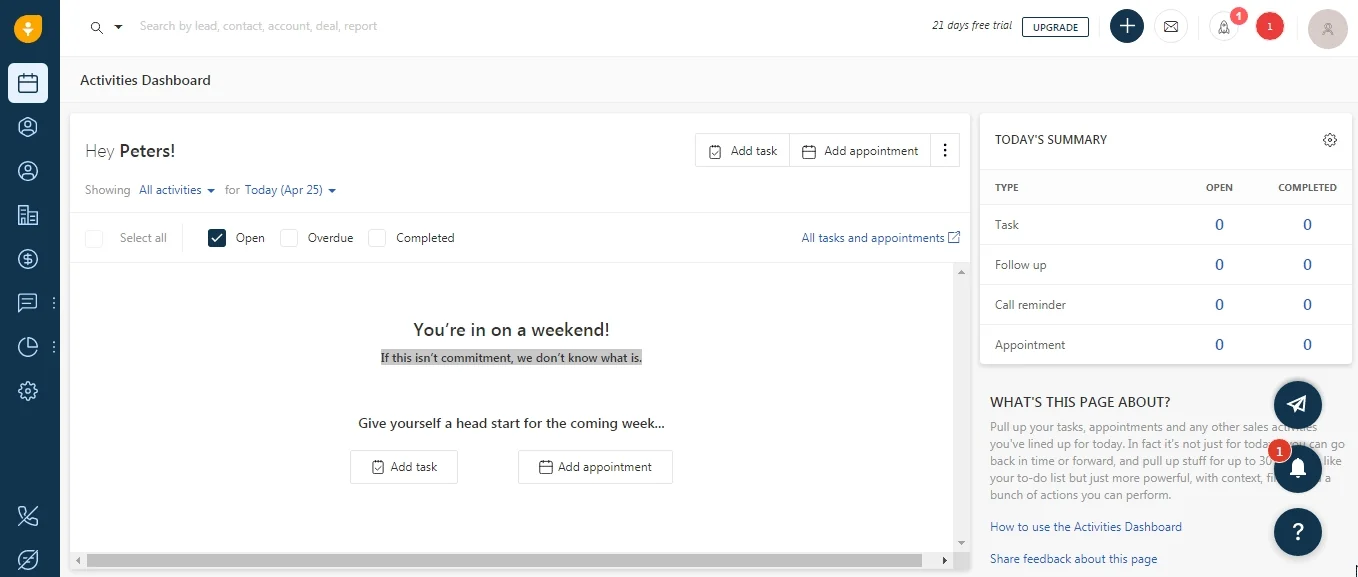Open the user profile avatar

(1328, 28)
